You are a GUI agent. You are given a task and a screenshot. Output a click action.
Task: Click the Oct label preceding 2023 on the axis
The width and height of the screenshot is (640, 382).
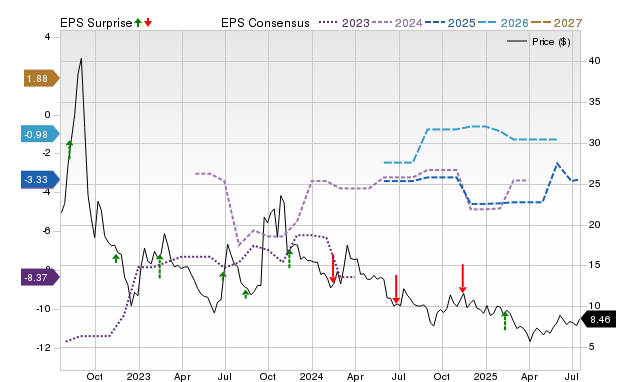(95, 376)
